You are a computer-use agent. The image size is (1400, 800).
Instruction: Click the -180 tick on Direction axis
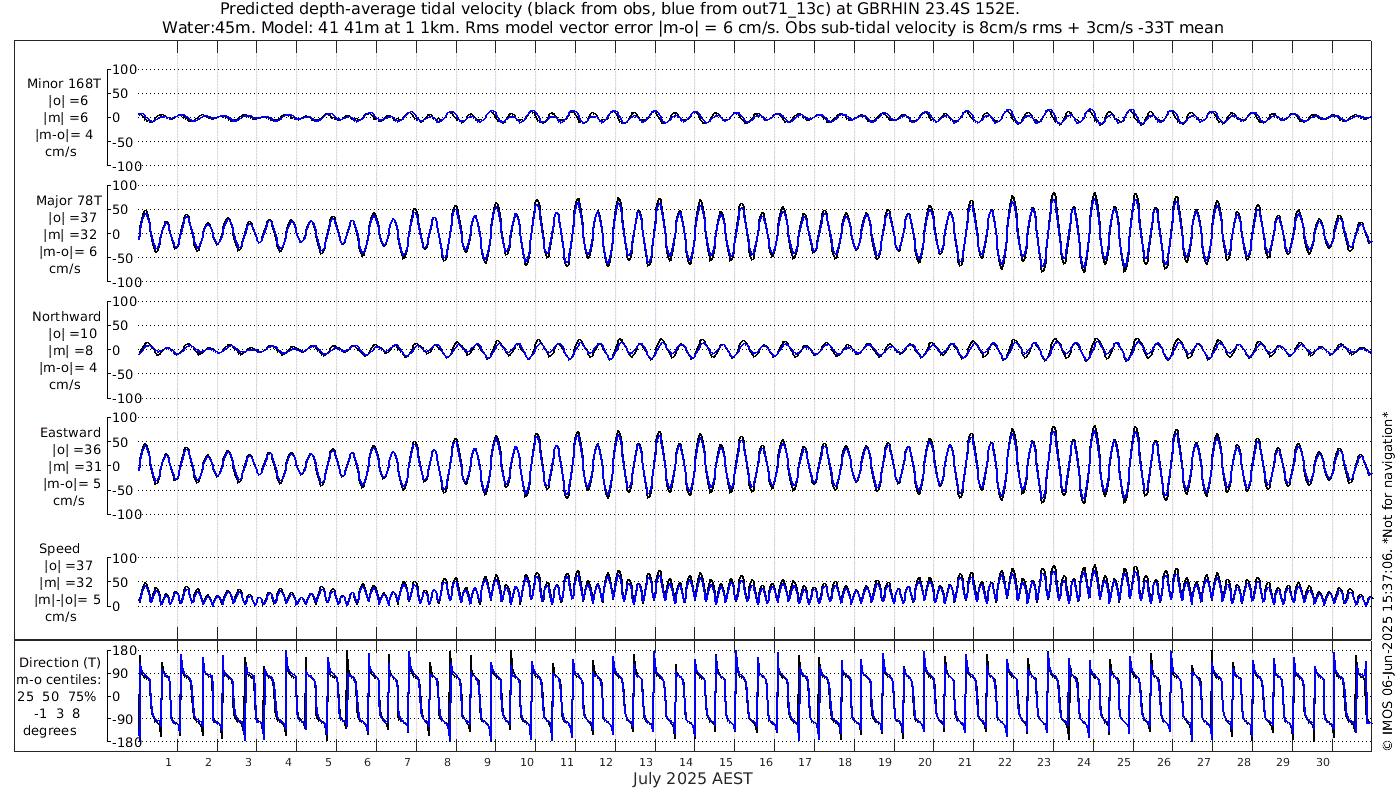point(120,743)
